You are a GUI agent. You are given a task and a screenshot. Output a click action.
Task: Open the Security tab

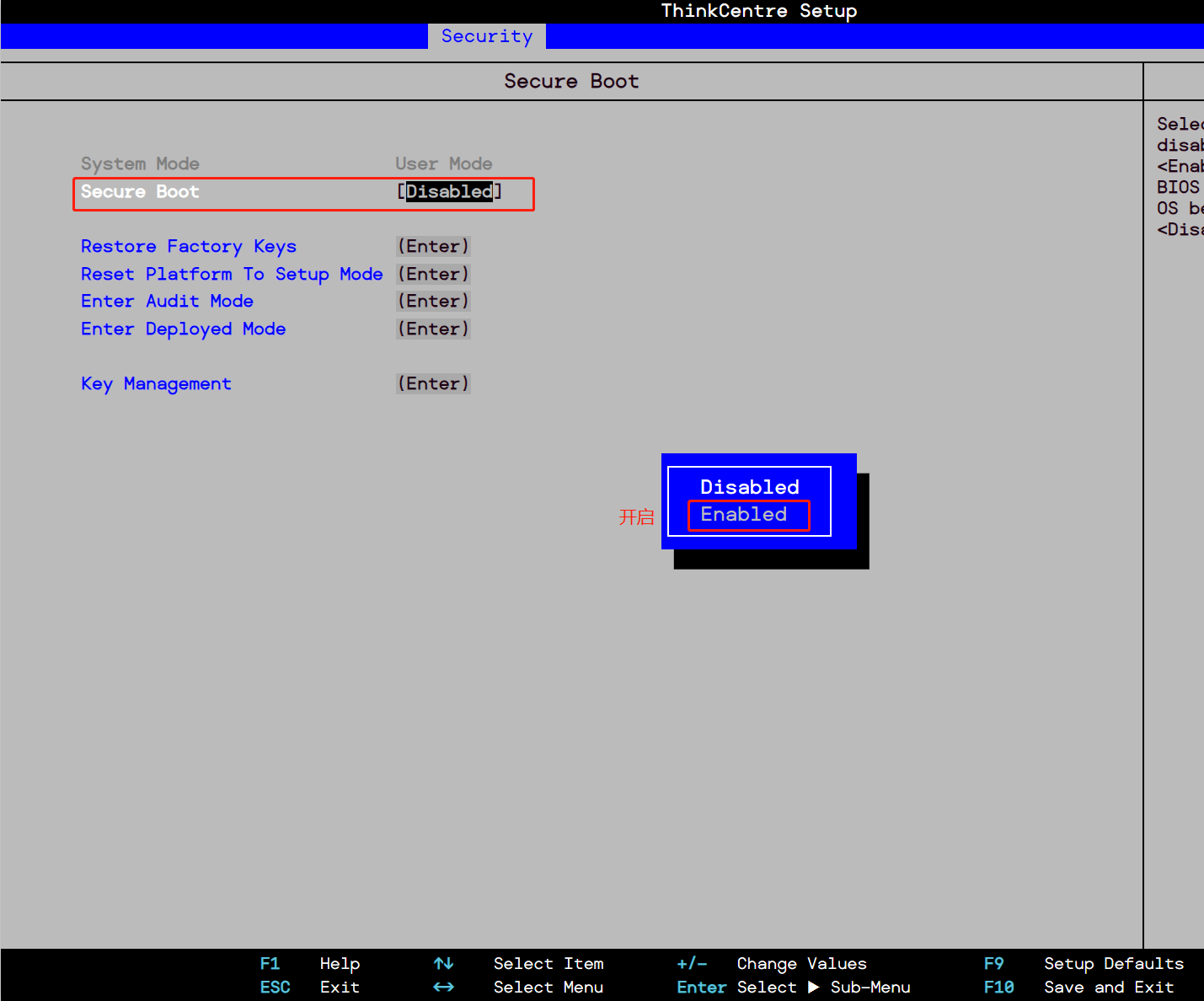click(x=486, y=36)
